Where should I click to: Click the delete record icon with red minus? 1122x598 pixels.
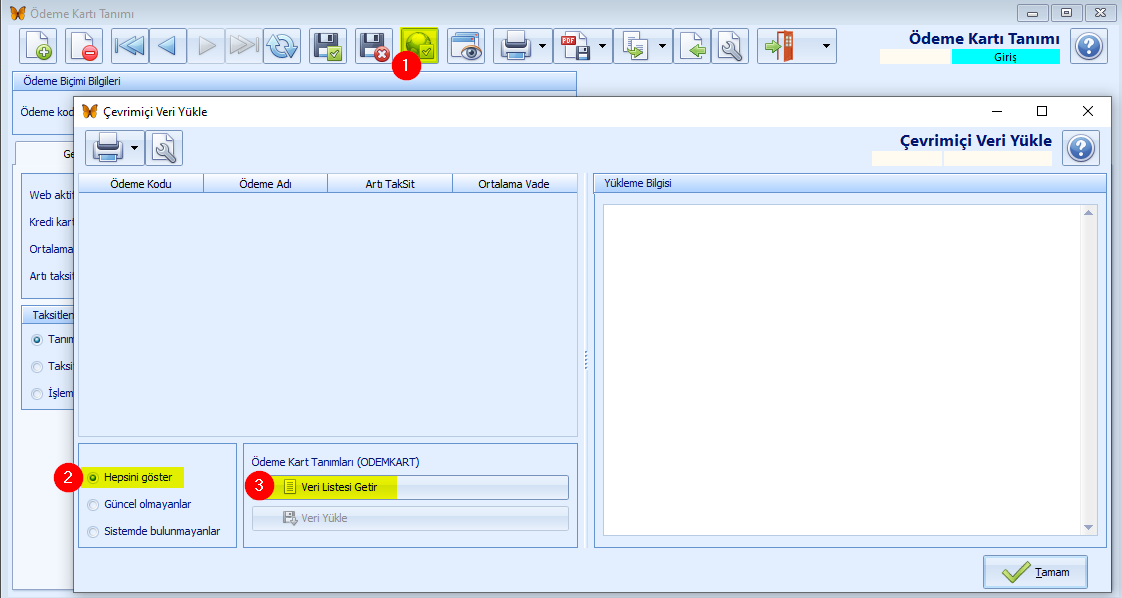84,46
